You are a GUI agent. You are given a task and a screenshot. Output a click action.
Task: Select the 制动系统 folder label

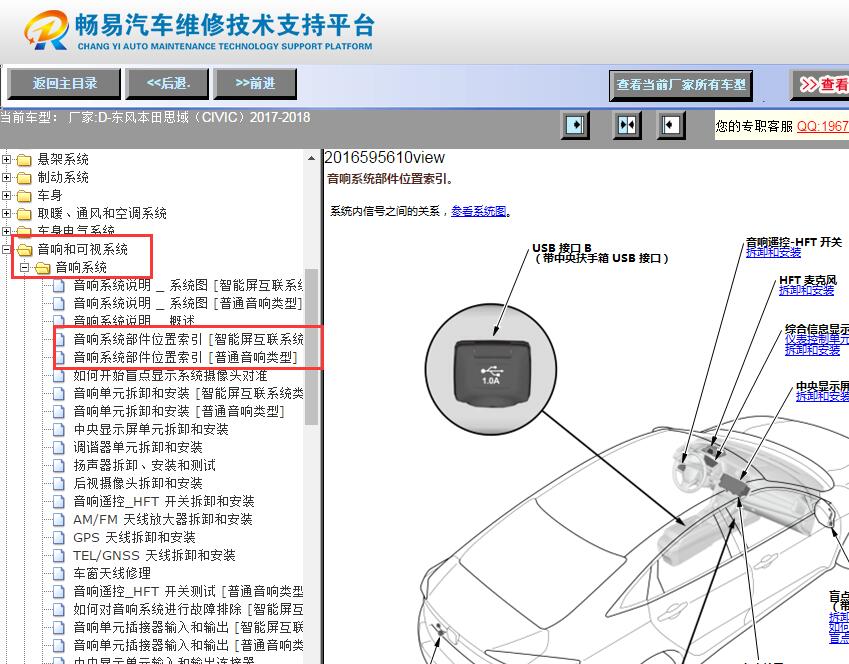pos(63,178)
